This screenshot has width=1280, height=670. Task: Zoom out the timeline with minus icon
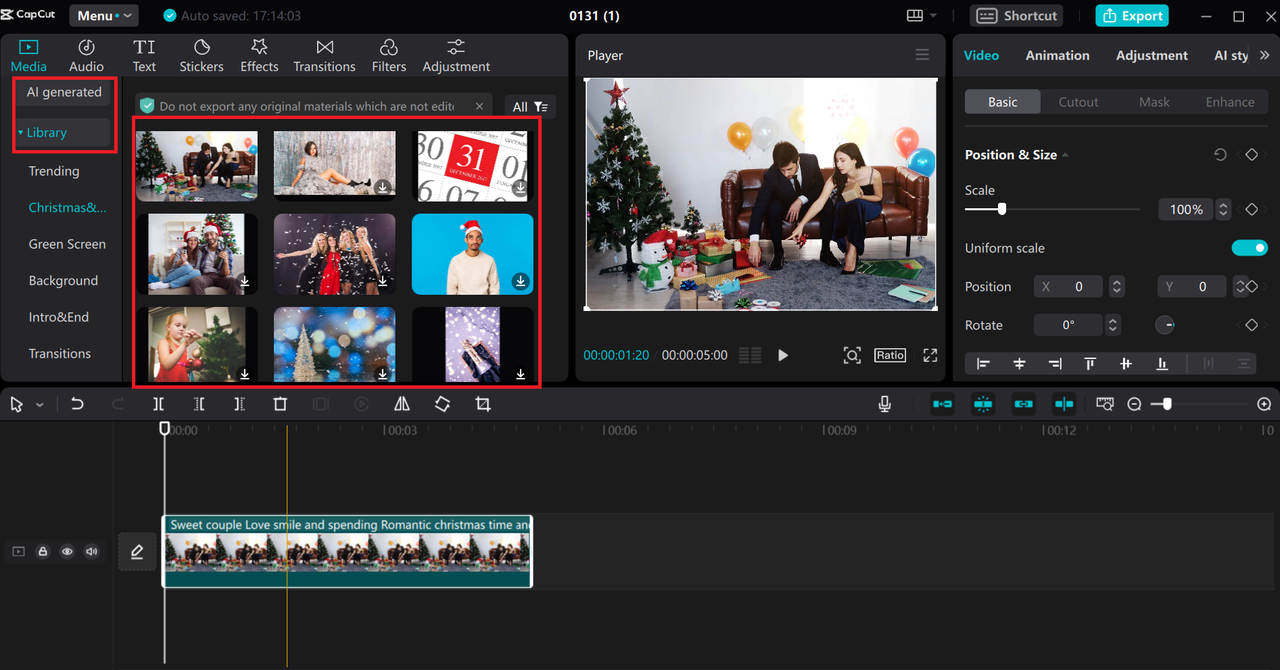tap(1134, 404)
